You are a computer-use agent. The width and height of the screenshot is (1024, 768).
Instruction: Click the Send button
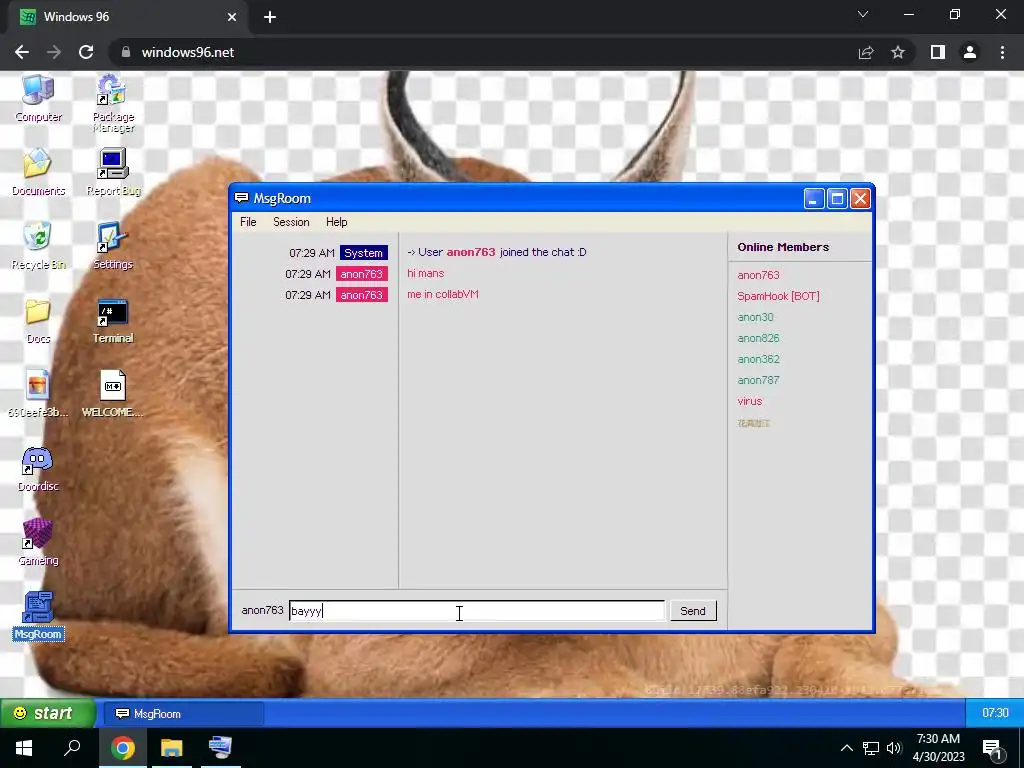[693, 611]
